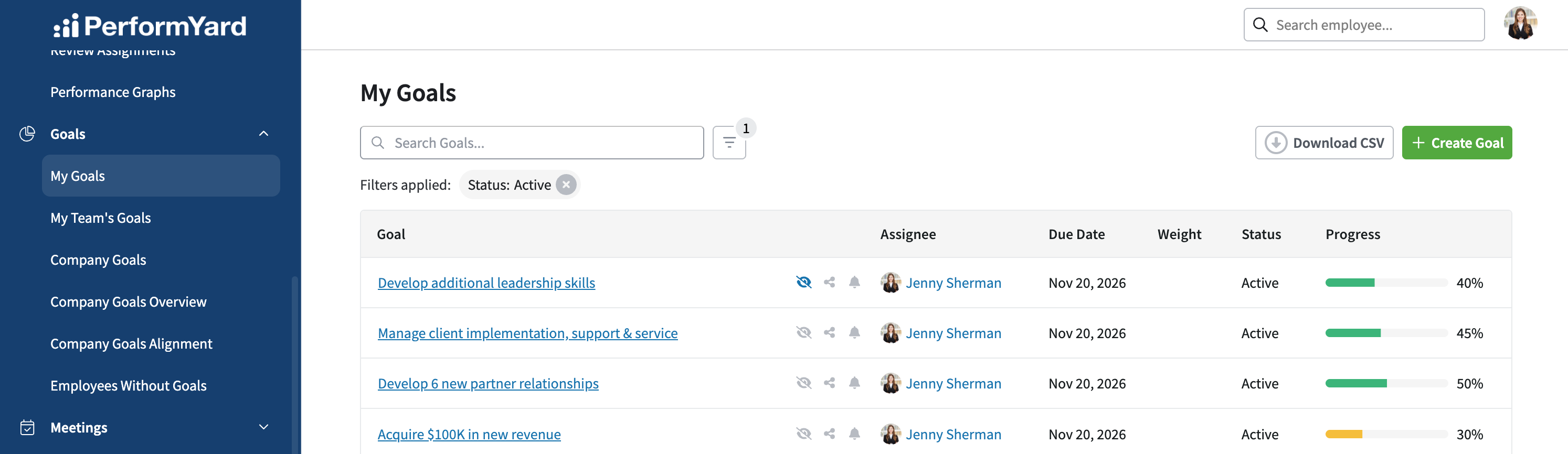The width and height of the screenshot is (1568, 454).
Task: Expand the Meetings sidebar section chevron
Action: coord(263,427)
